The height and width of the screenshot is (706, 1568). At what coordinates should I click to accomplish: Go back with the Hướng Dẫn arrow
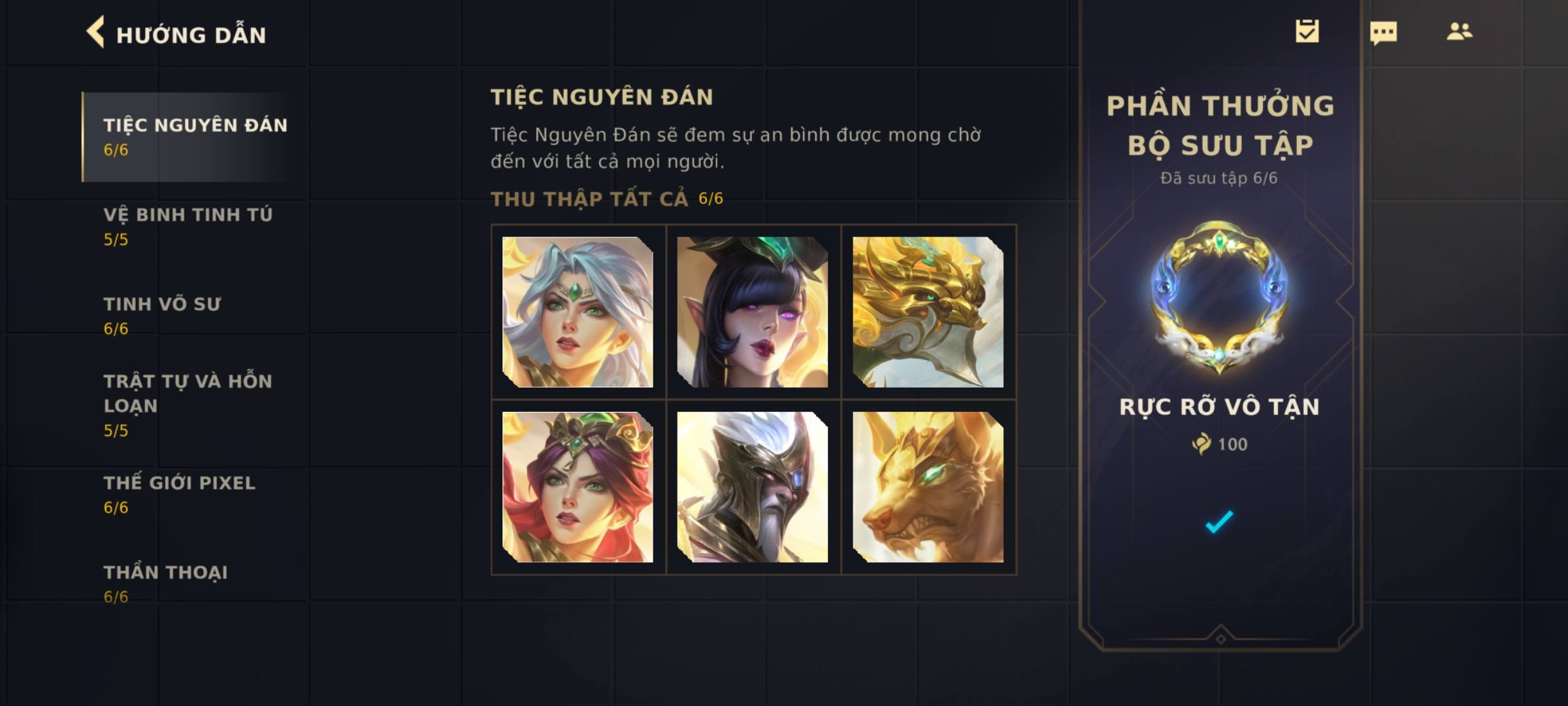click(95, 32)
